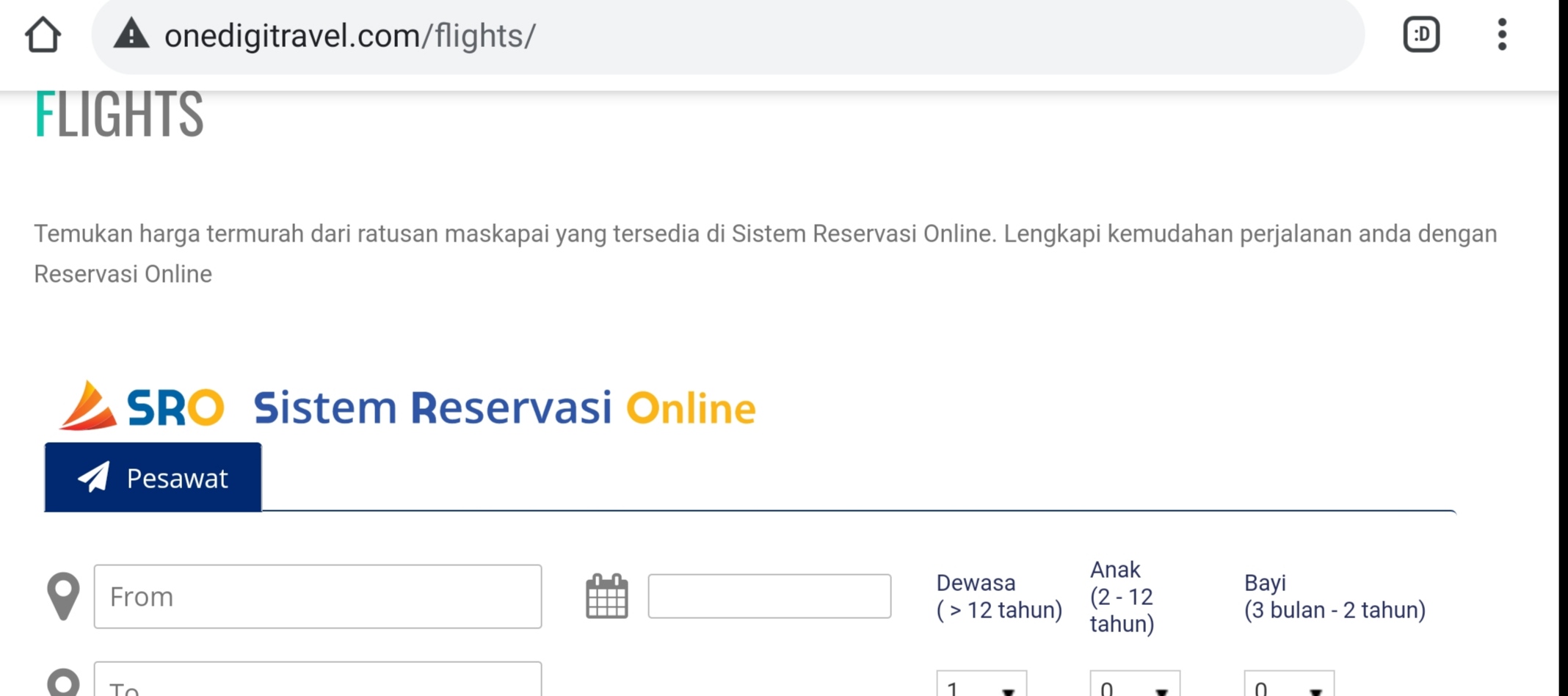Screen dimensions: 1568x696
Task: Click the FLIGHTS page heading
Action: 119,114
